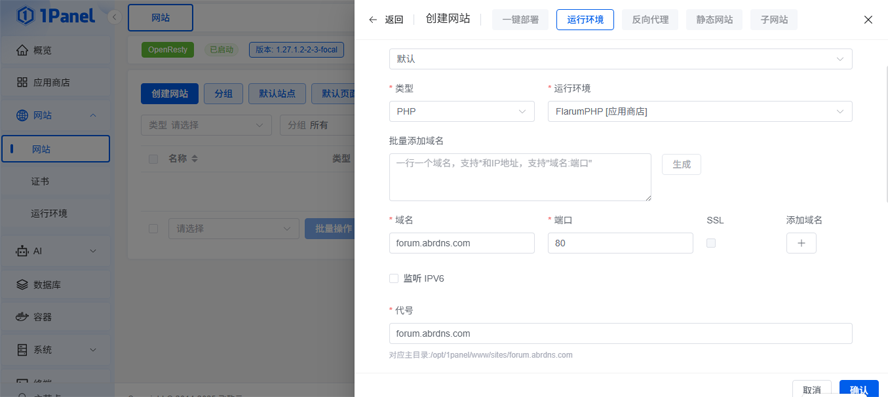Screen dimensions: 888x397
Task: Open 概览 overview home icon
Action: click(22, 50)
